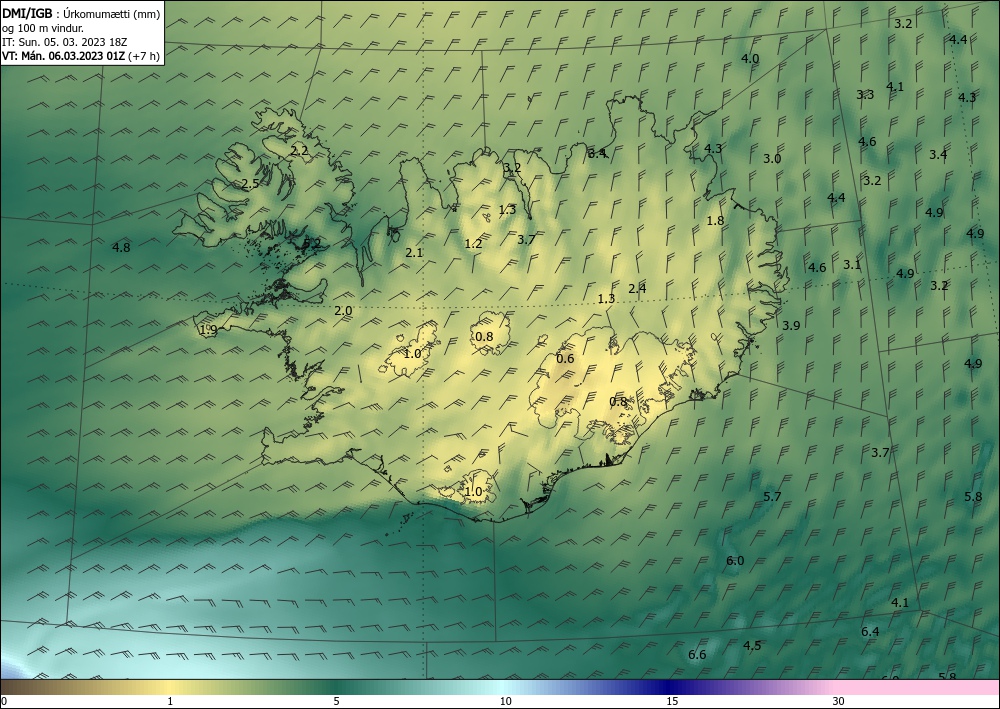Click the 0.6 value on Vatnajökull glacier

(565, 359)
